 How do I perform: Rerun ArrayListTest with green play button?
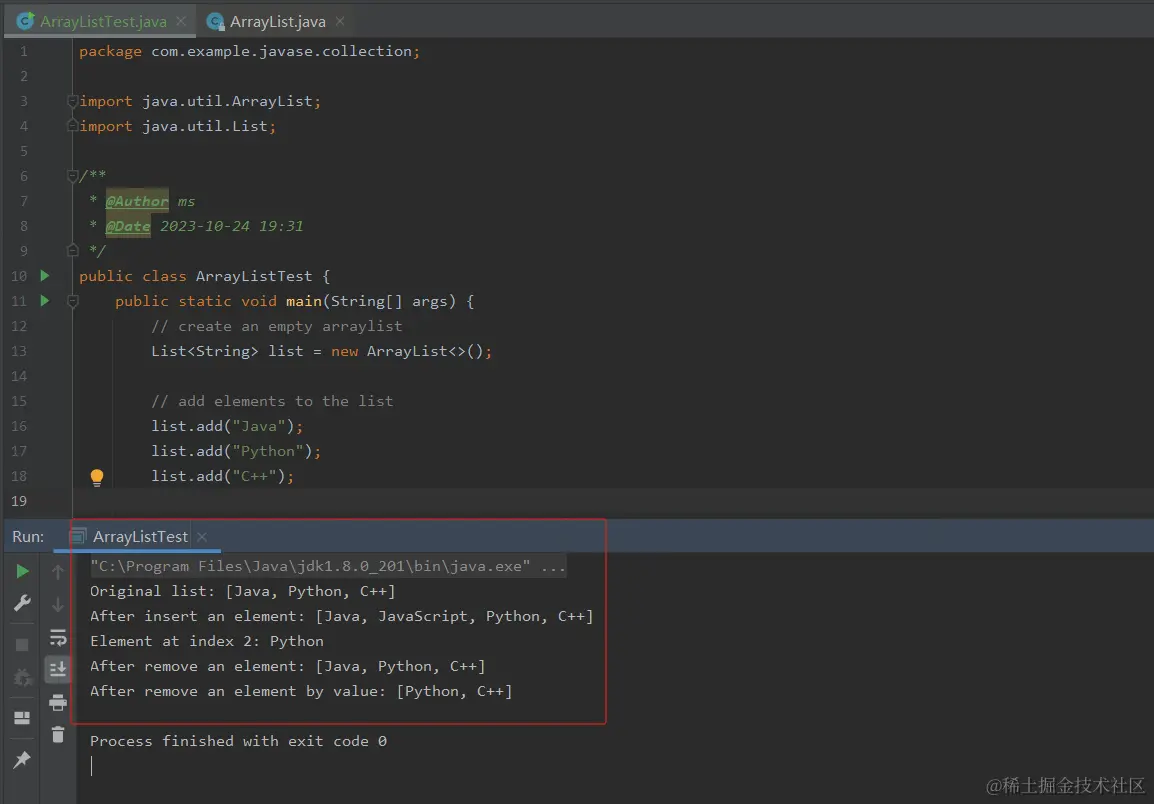(22, 571)
